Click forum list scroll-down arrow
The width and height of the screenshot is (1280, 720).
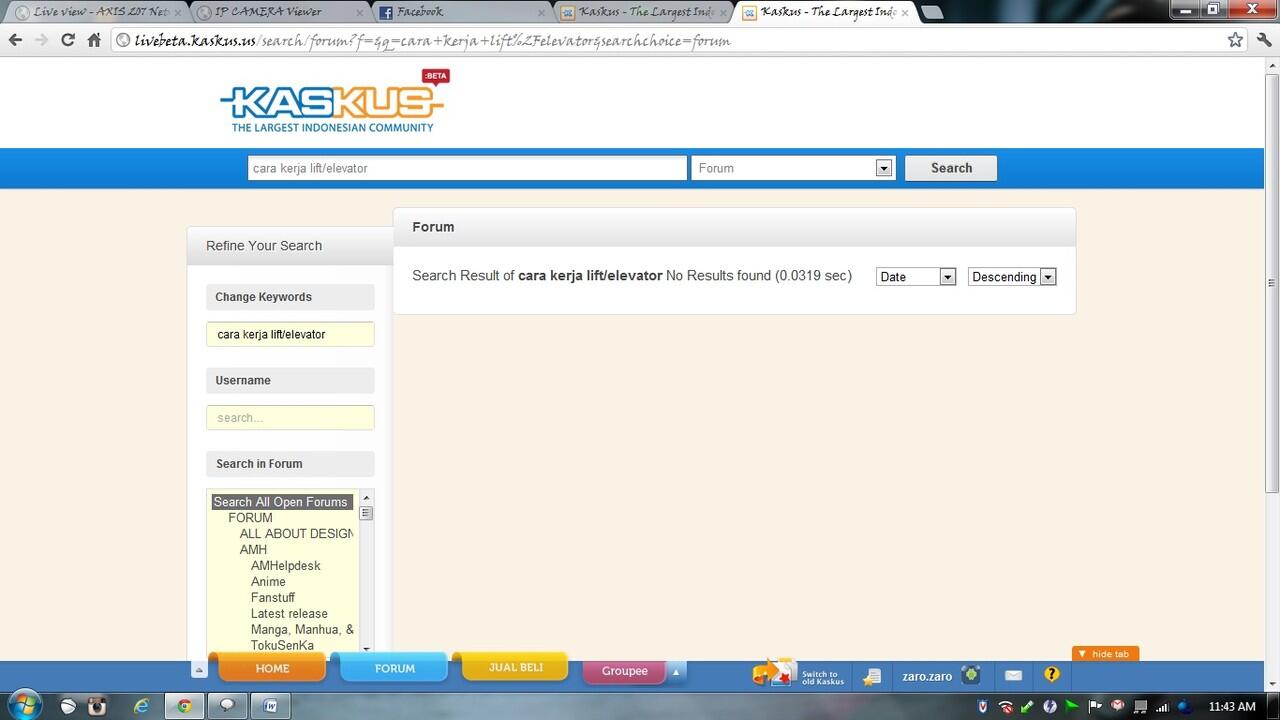coord(366,649)
